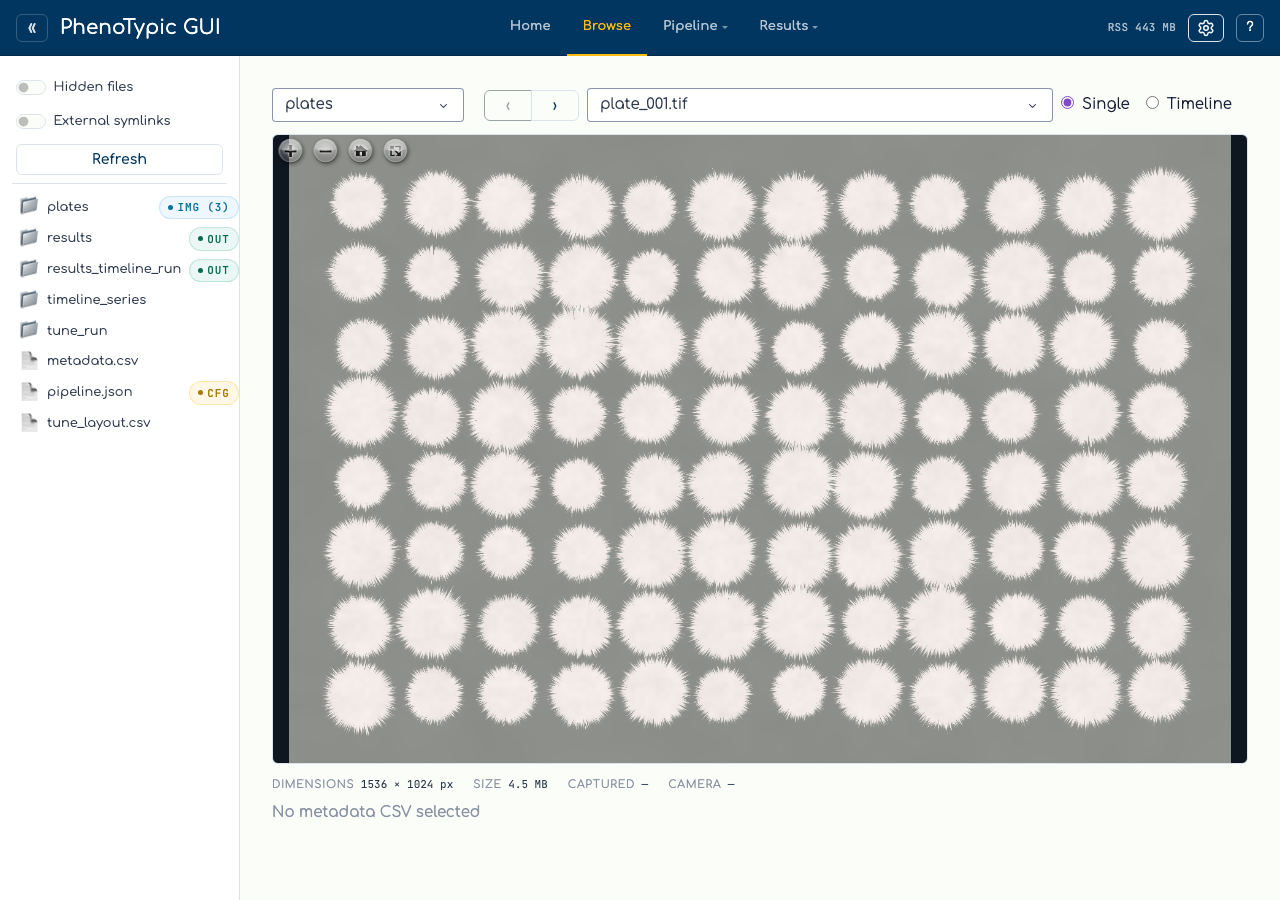1280x900 pixels.
Task: Click the OUT badge next to results_timeline_run
Action: (213, 270)
